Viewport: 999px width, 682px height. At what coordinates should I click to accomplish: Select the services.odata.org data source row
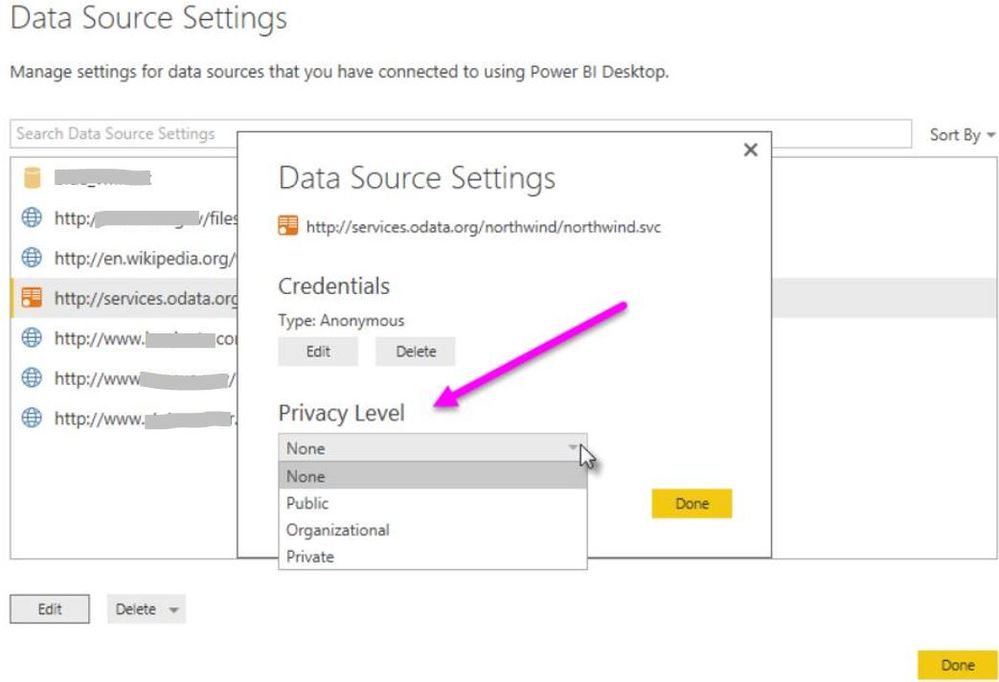(x=124, y=298)
